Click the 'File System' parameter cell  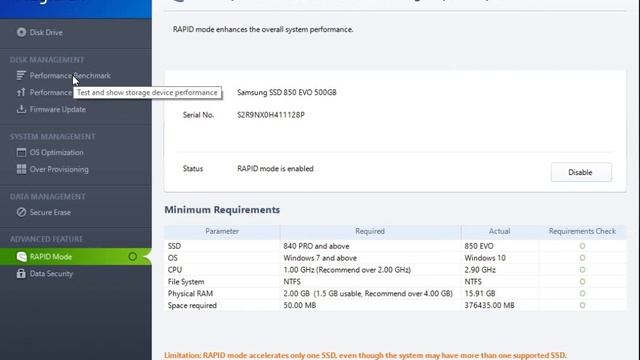(x=186, y=282)
